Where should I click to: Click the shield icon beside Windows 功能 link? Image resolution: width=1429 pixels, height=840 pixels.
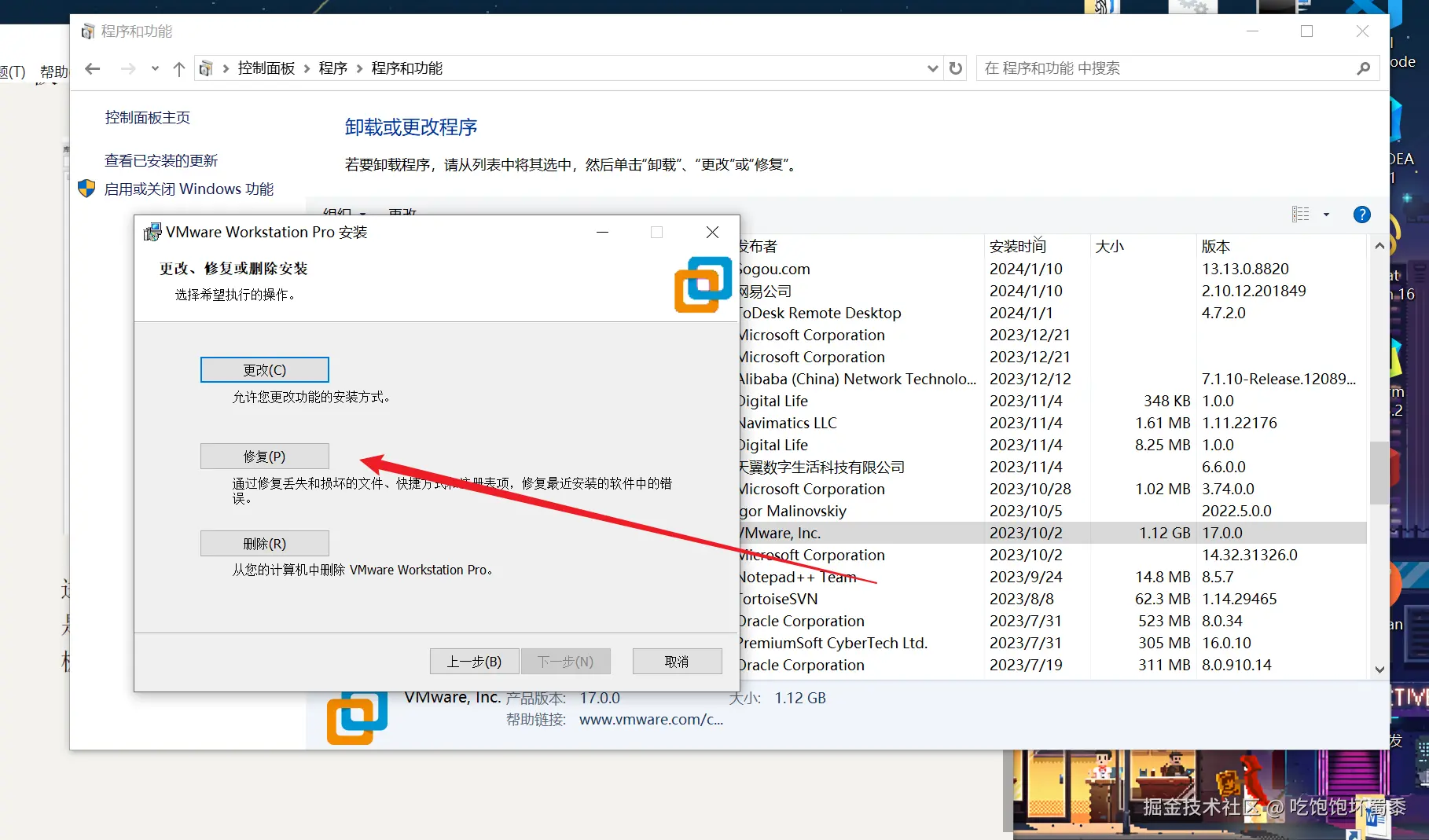coord(86,189)
